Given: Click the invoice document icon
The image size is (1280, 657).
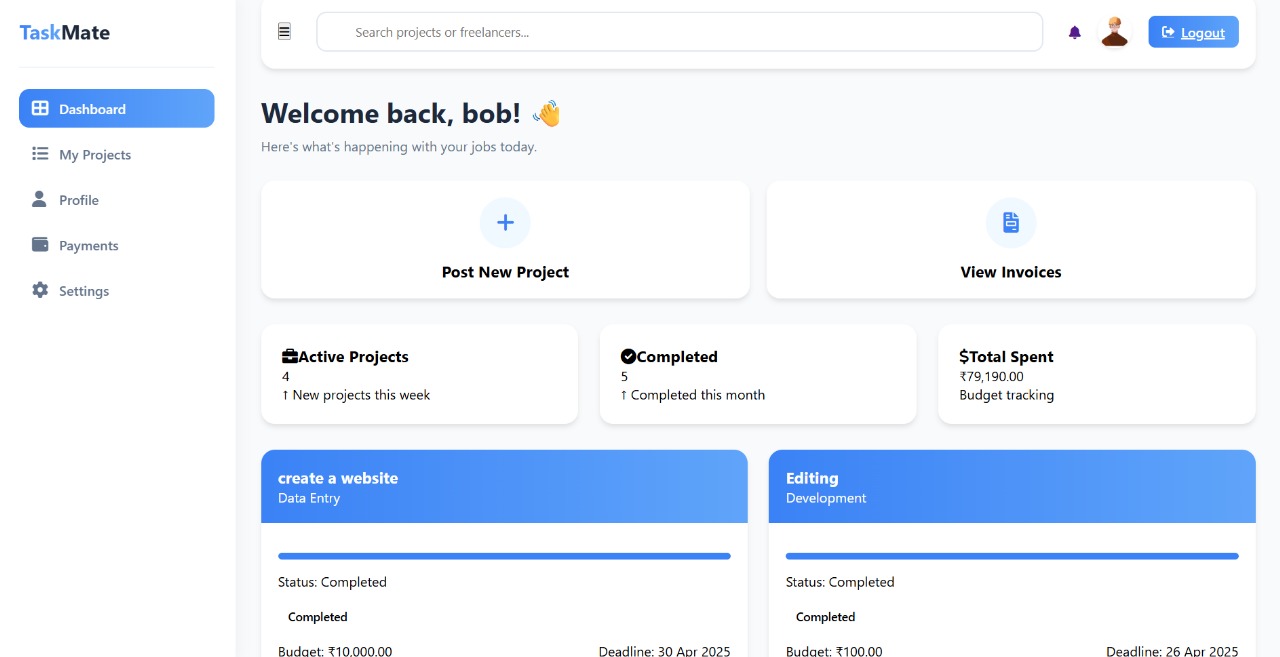Looking at the screenshot, I should coord(1011,222).
